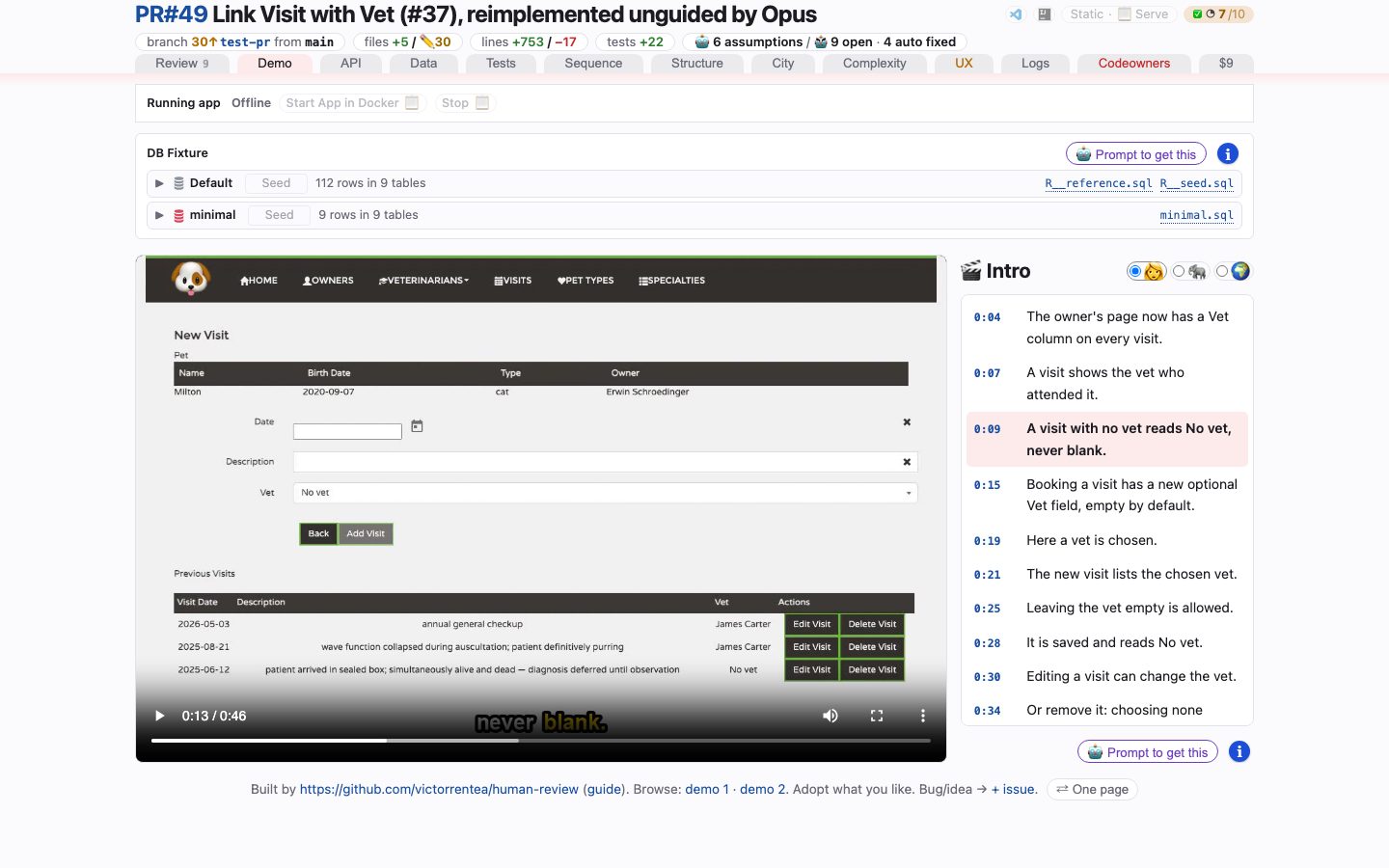The width and height of the screenshot is (1389, 868).
Task: Click the Start App in Docker button
Action: tap(352, 103)
